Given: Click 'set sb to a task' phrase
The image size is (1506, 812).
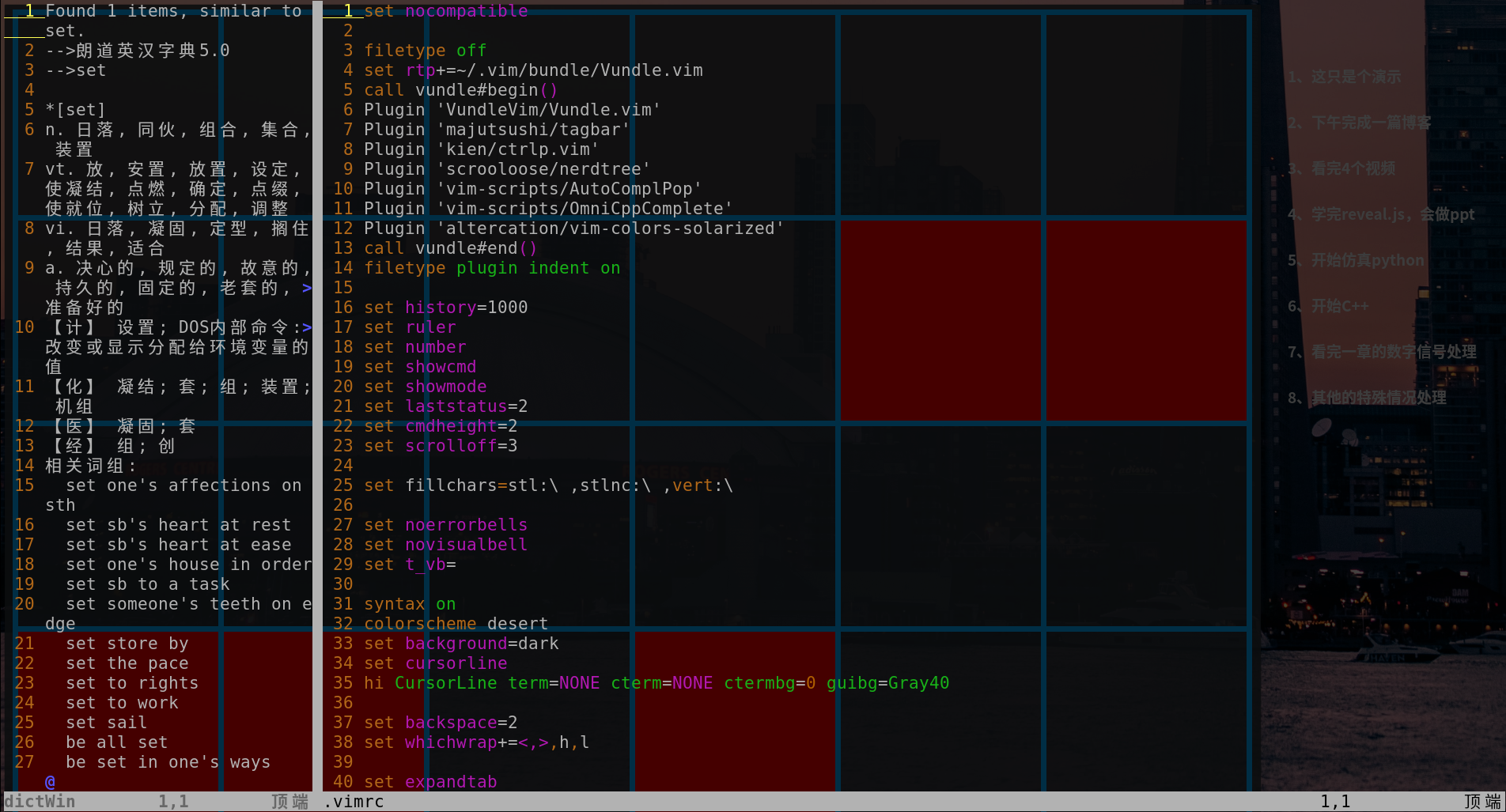Looking at the screenshot, I should (x=148, y=584).
